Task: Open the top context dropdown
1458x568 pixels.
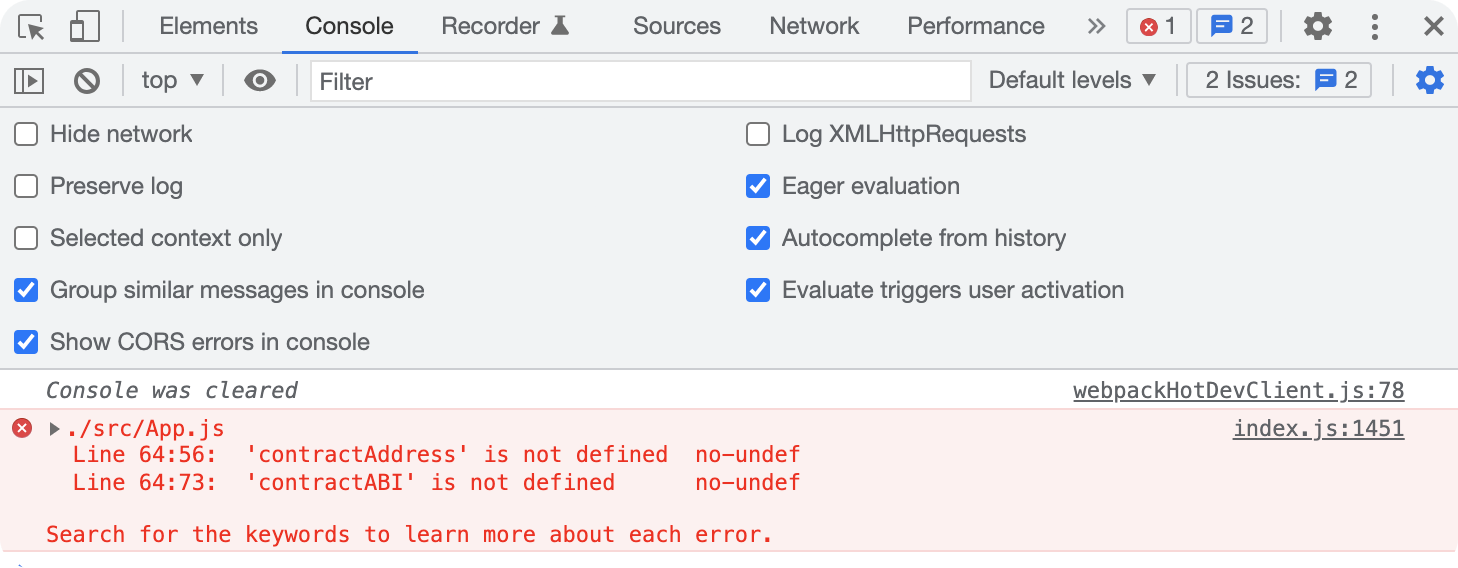Action: point(172,80)
